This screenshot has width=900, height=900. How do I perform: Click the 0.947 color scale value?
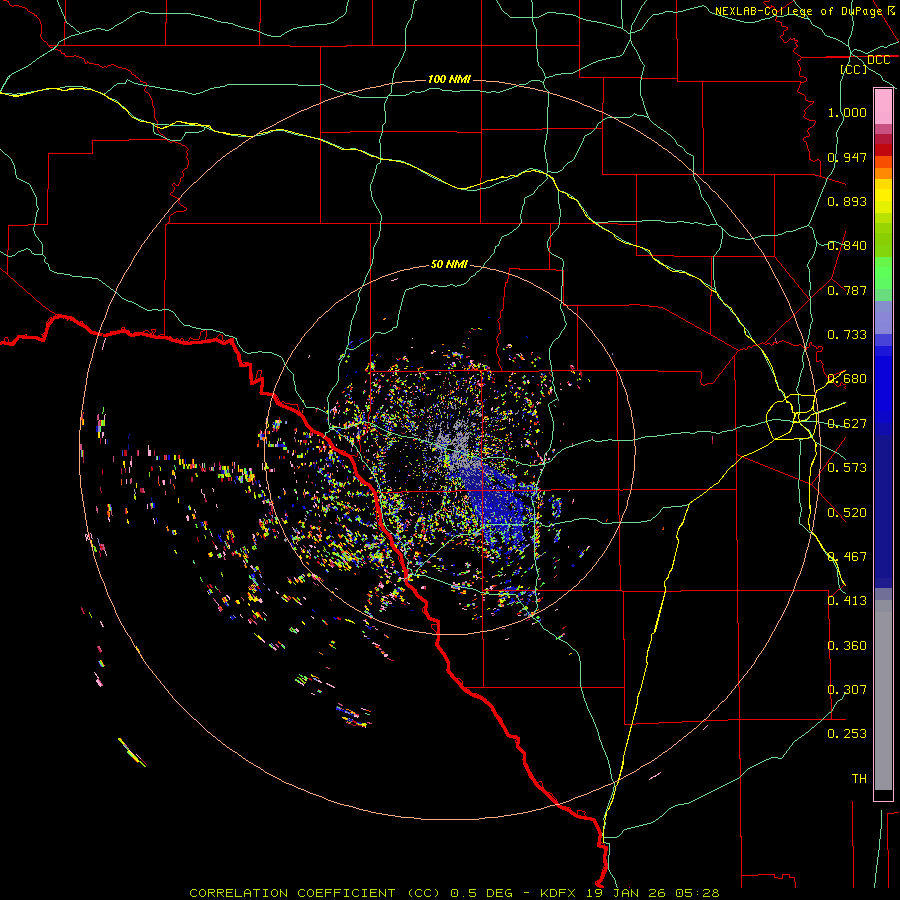click(847, 157)
